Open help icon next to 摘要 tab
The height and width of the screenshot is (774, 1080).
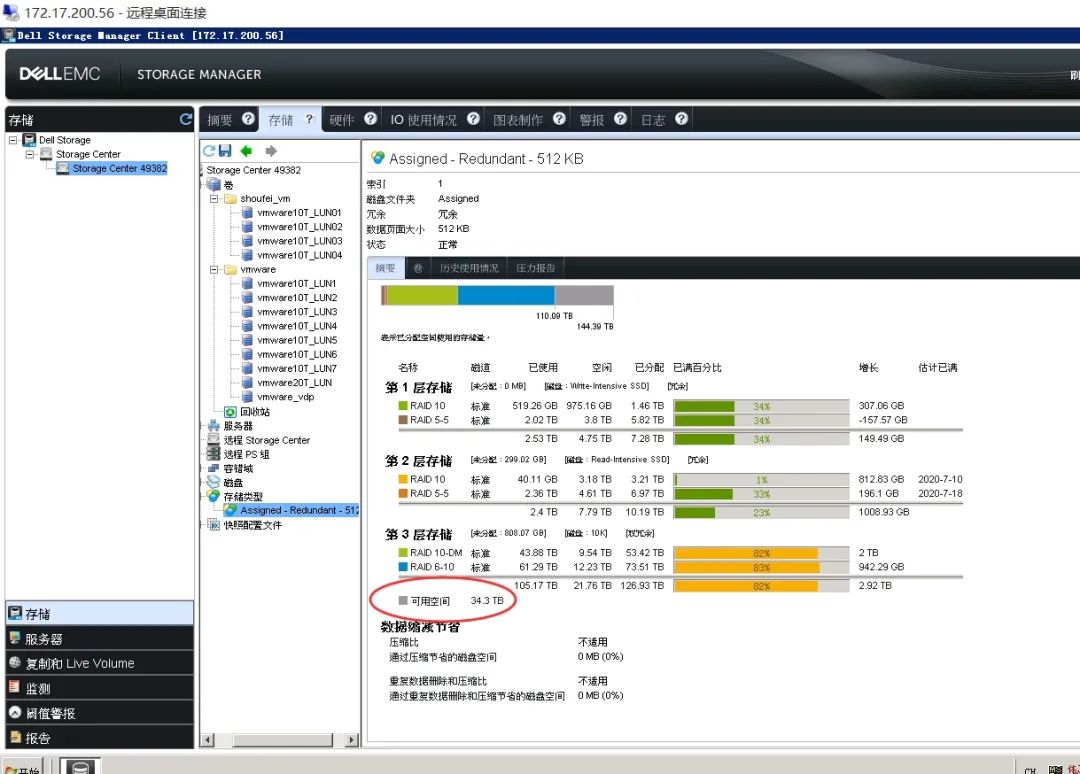(248, 118)
